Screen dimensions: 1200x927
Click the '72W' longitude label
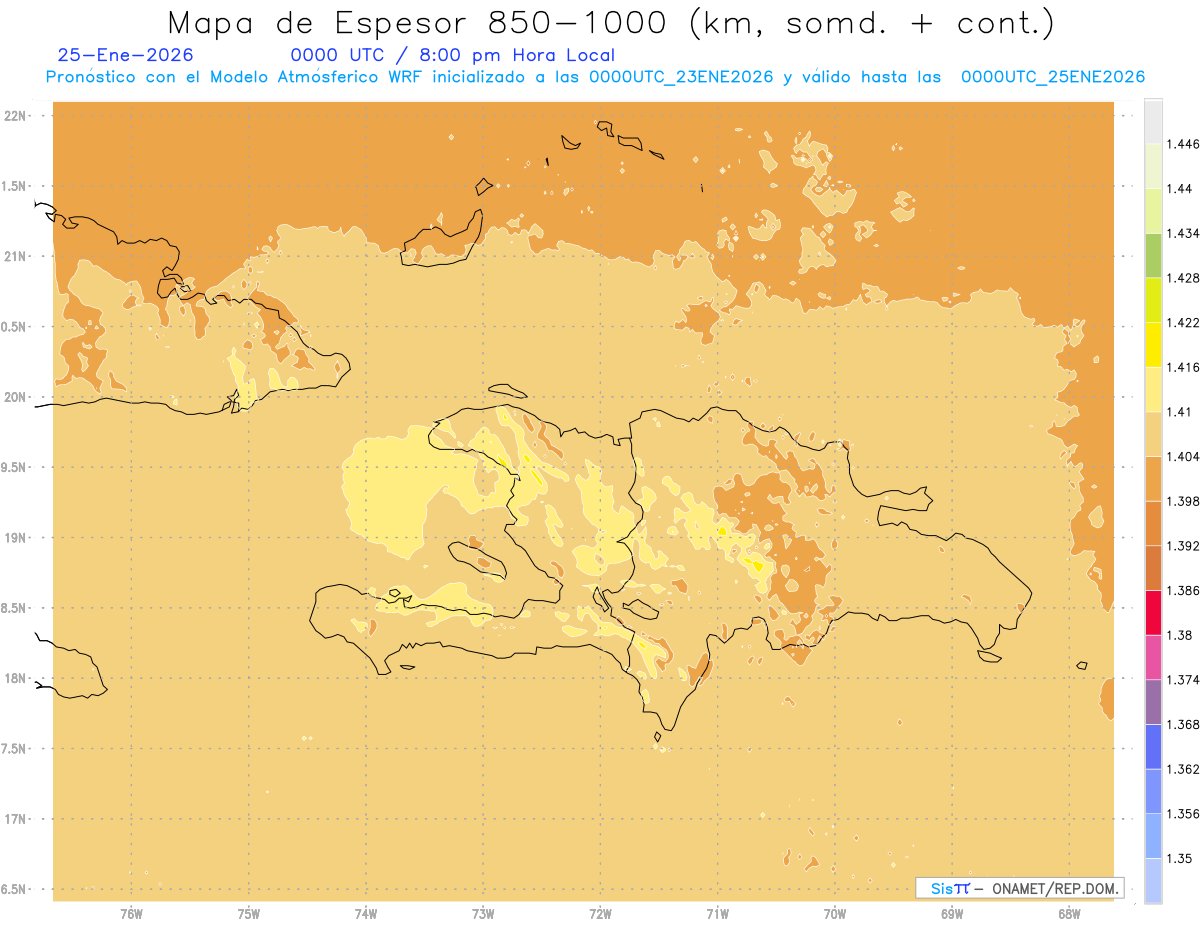[600, 914]
